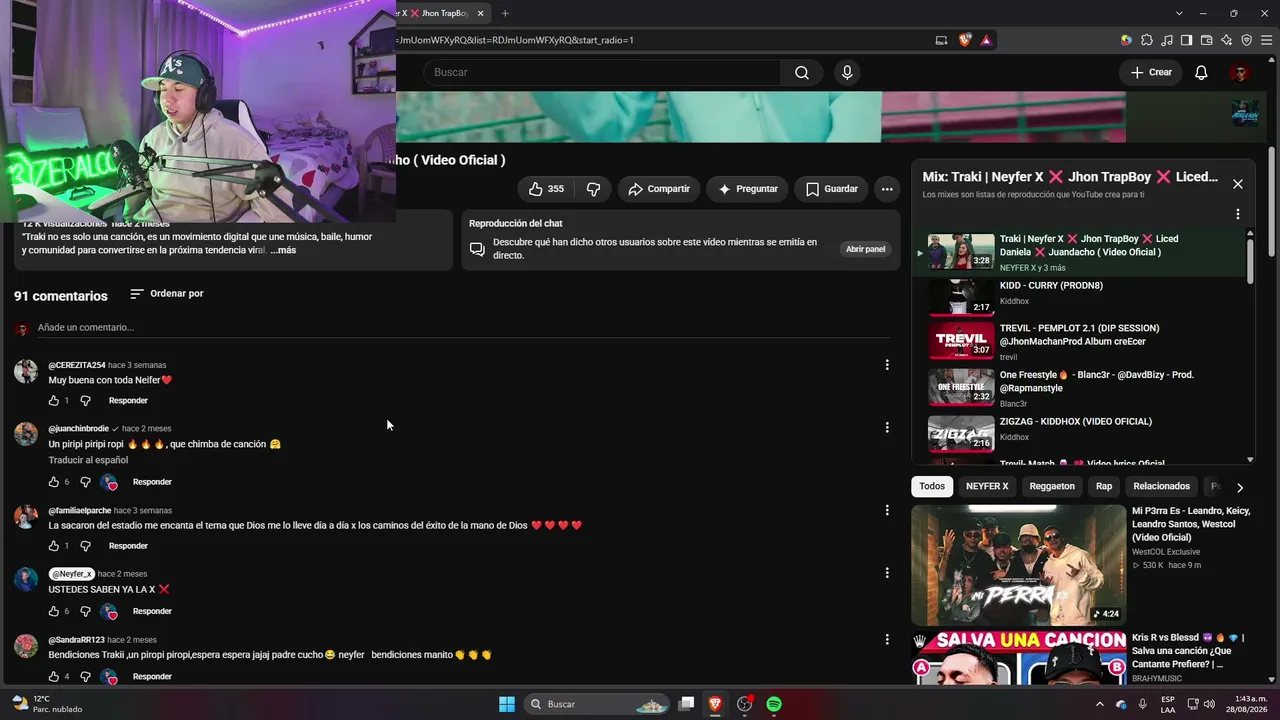Like the comment by @CEREZITA254
Viewport: 1280px width, 720px height.
coord(54,401)
